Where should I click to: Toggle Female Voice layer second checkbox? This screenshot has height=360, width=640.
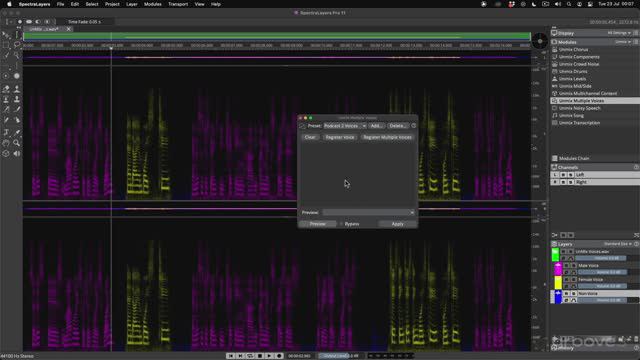click(x=573, y=280)
